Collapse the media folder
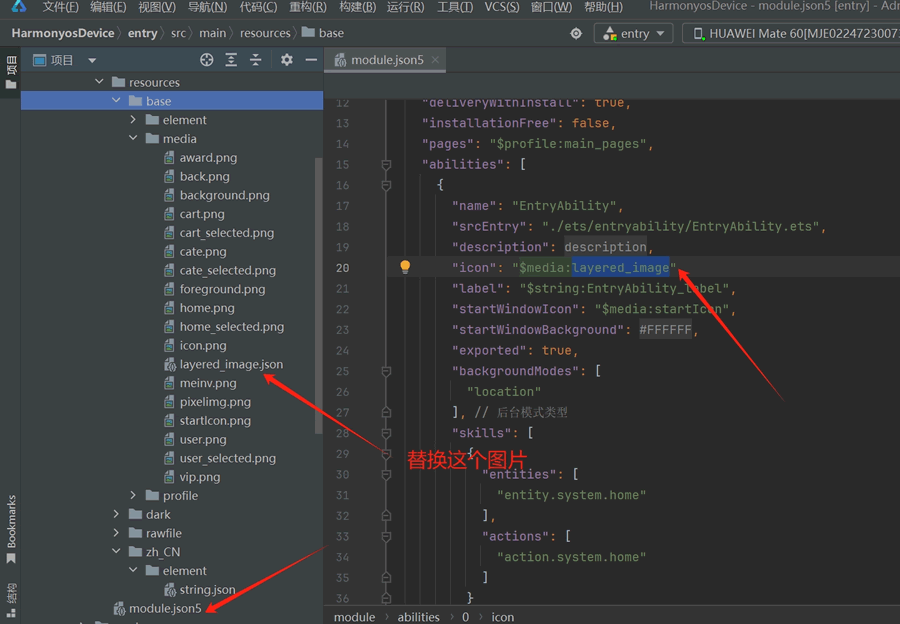The image size is (900, 624). [133, 138]
